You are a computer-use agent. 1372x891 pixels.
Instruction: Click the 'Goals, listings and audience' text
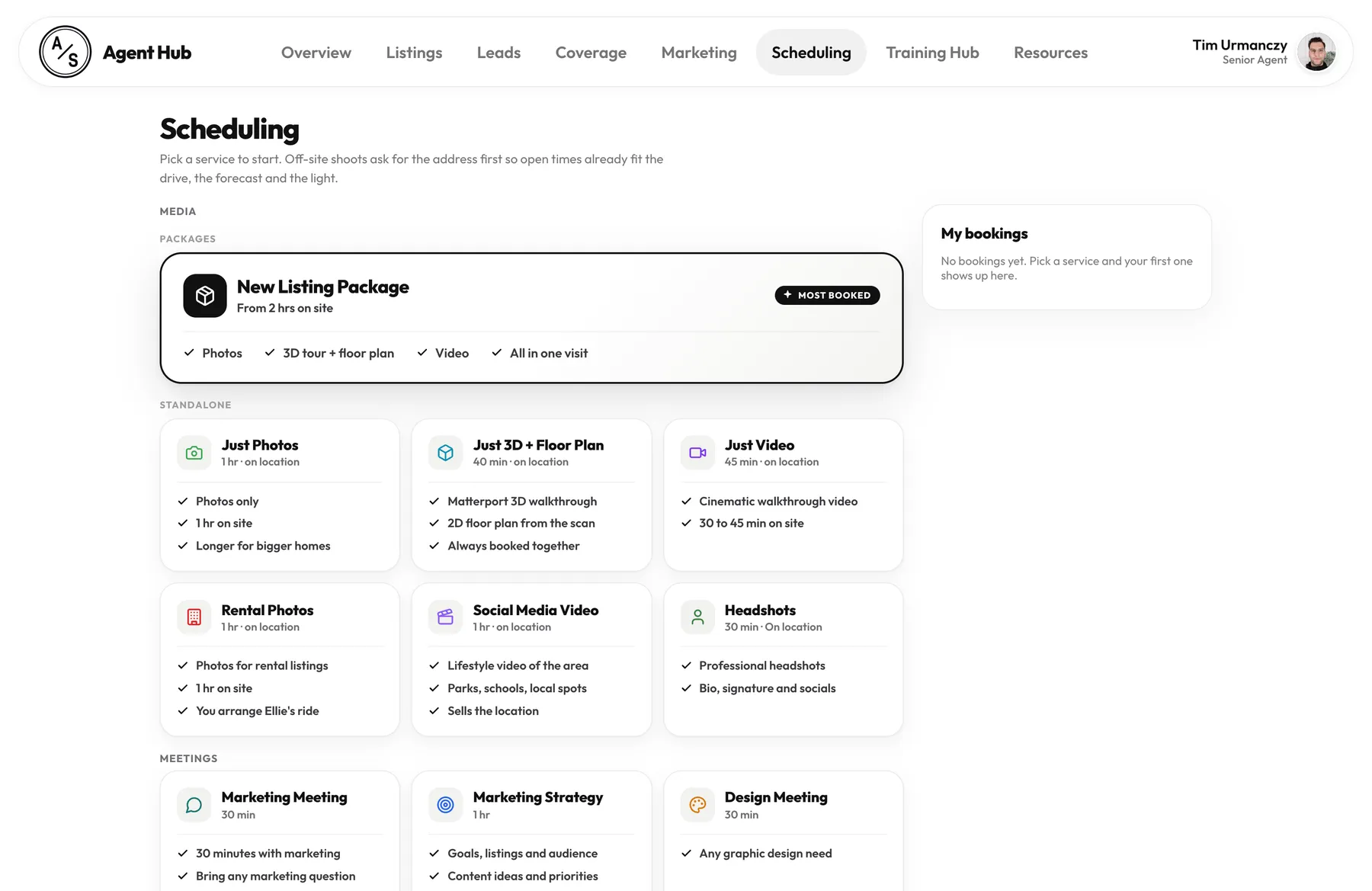point(523,854)
